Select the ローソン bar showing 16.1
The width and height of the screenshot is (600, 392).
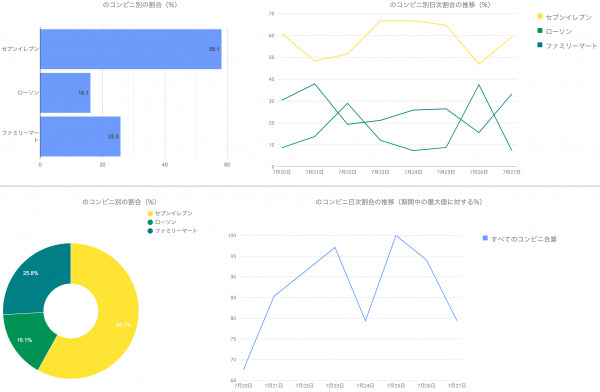[x=65, y=93]
